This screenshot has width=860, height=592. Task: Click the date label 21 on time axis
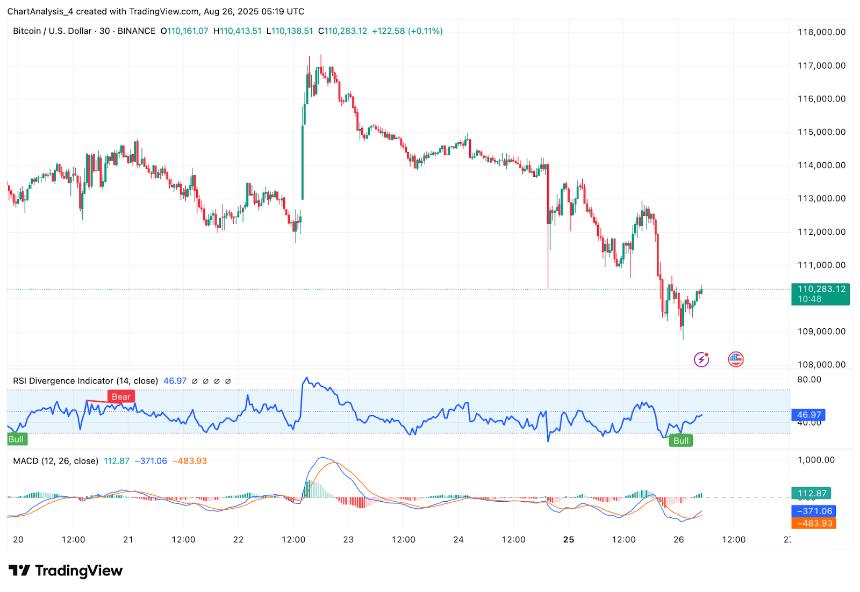[128, 540]
